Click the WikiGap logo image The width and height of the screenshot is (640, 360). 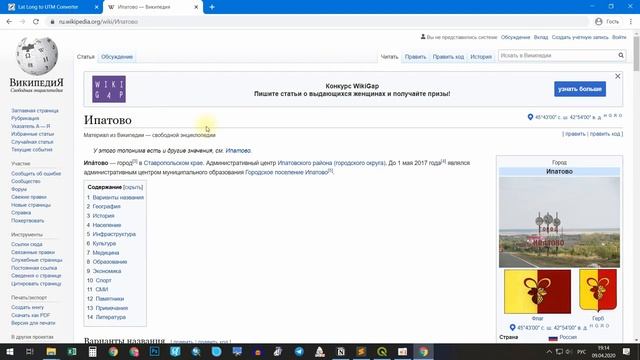(x=109, y=89)
